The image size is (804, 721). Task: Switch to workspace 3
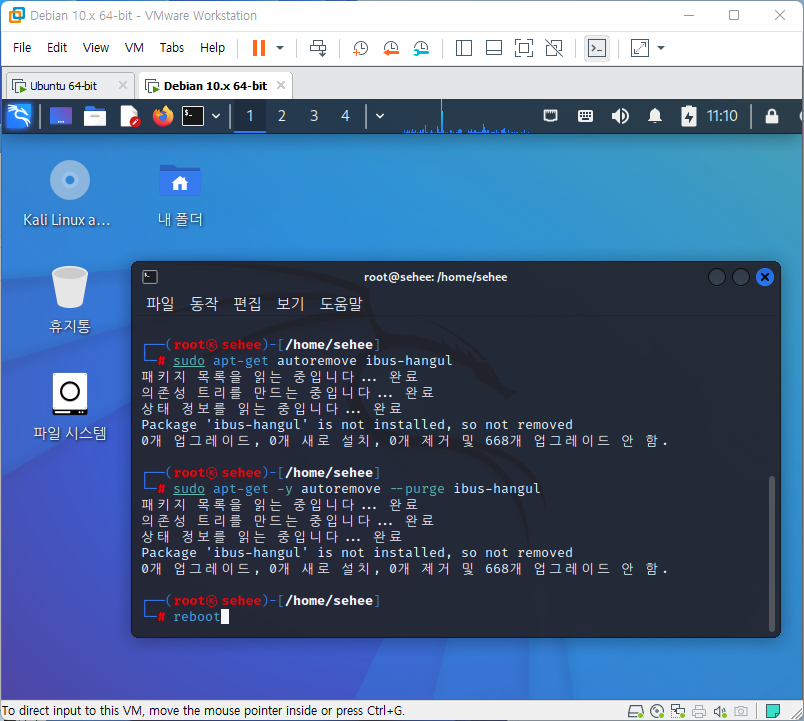314,116
